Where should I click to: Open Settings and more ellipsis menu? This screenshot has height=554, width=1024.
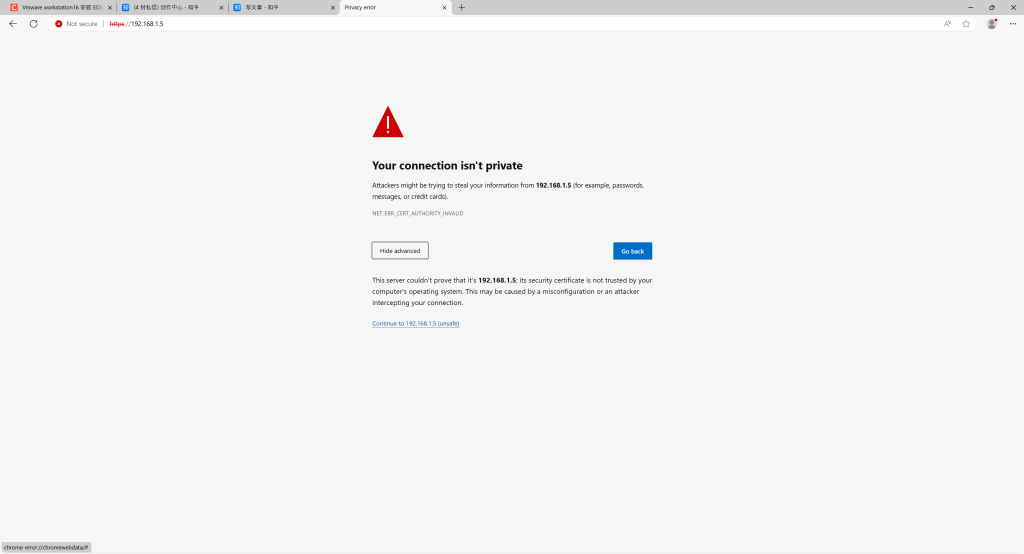pyautogui.click(x=1012, y=23)
